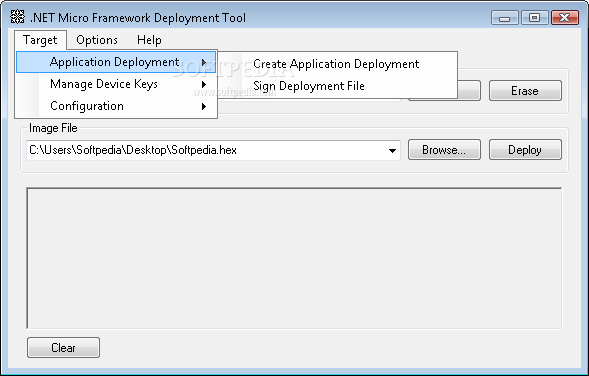
Task: Maximize the Deployment Tool window
Action: (534, 18)
